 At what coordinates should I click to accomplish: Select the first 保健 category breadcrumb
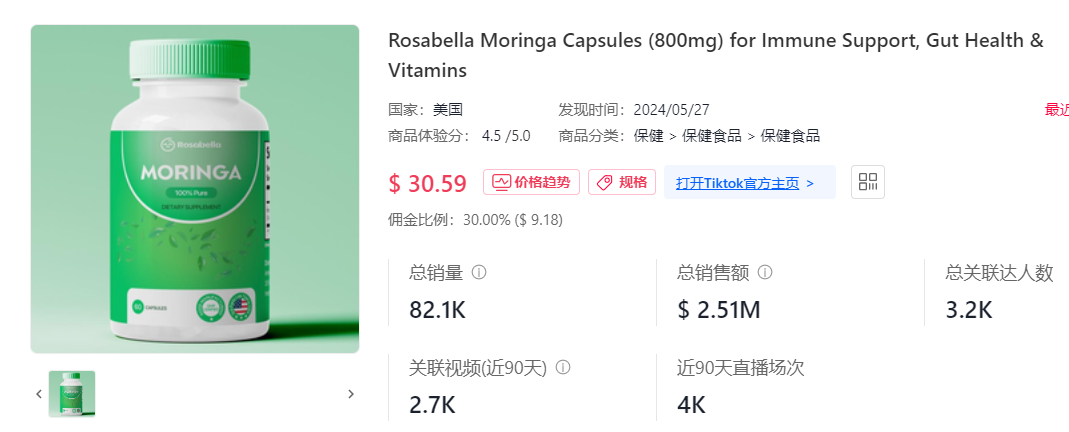pyautogui.click(x=649, y=136)
